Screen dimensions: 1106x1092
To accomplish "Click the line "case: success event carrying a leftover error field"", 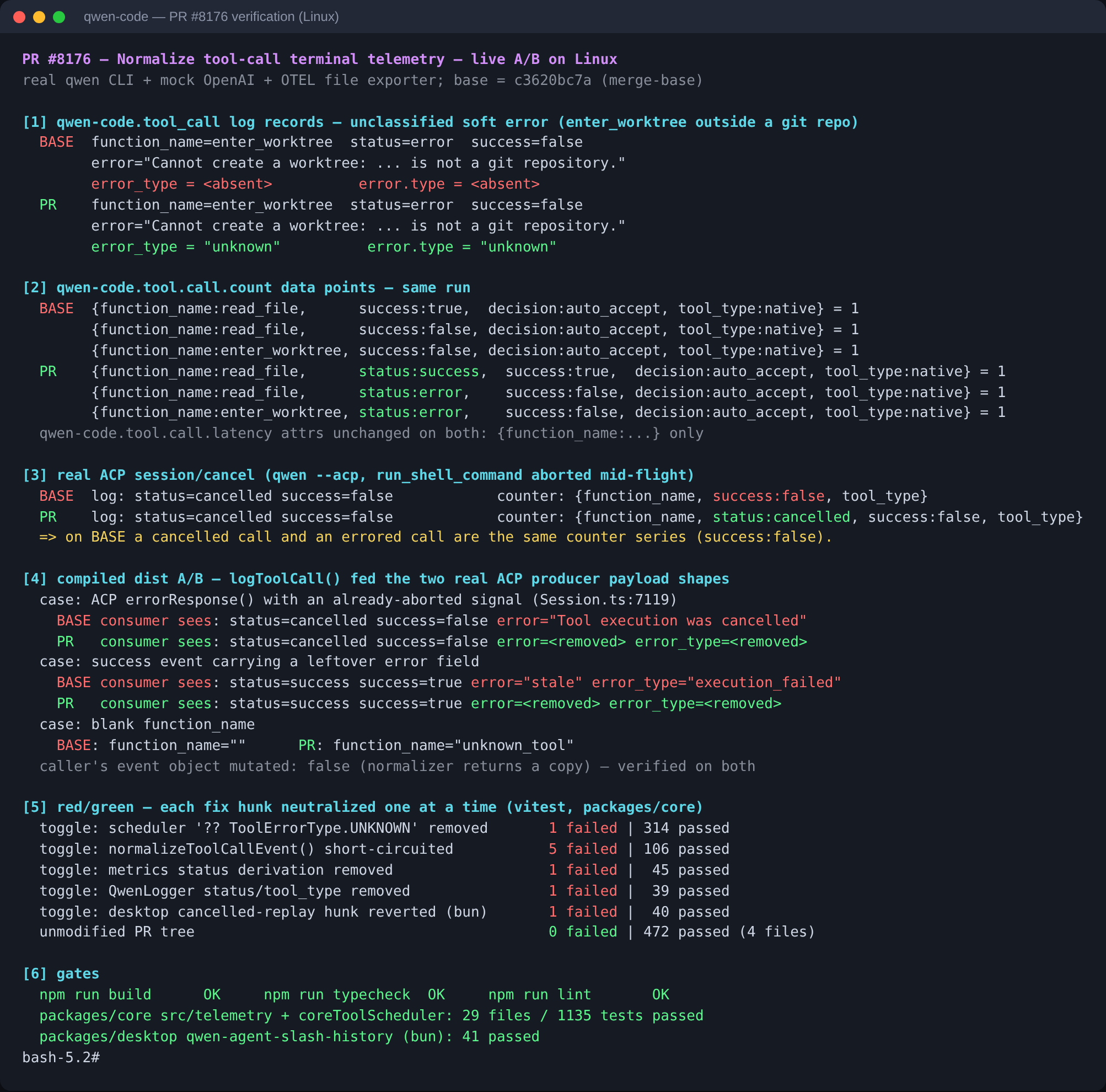I will [x=259, y=661].
